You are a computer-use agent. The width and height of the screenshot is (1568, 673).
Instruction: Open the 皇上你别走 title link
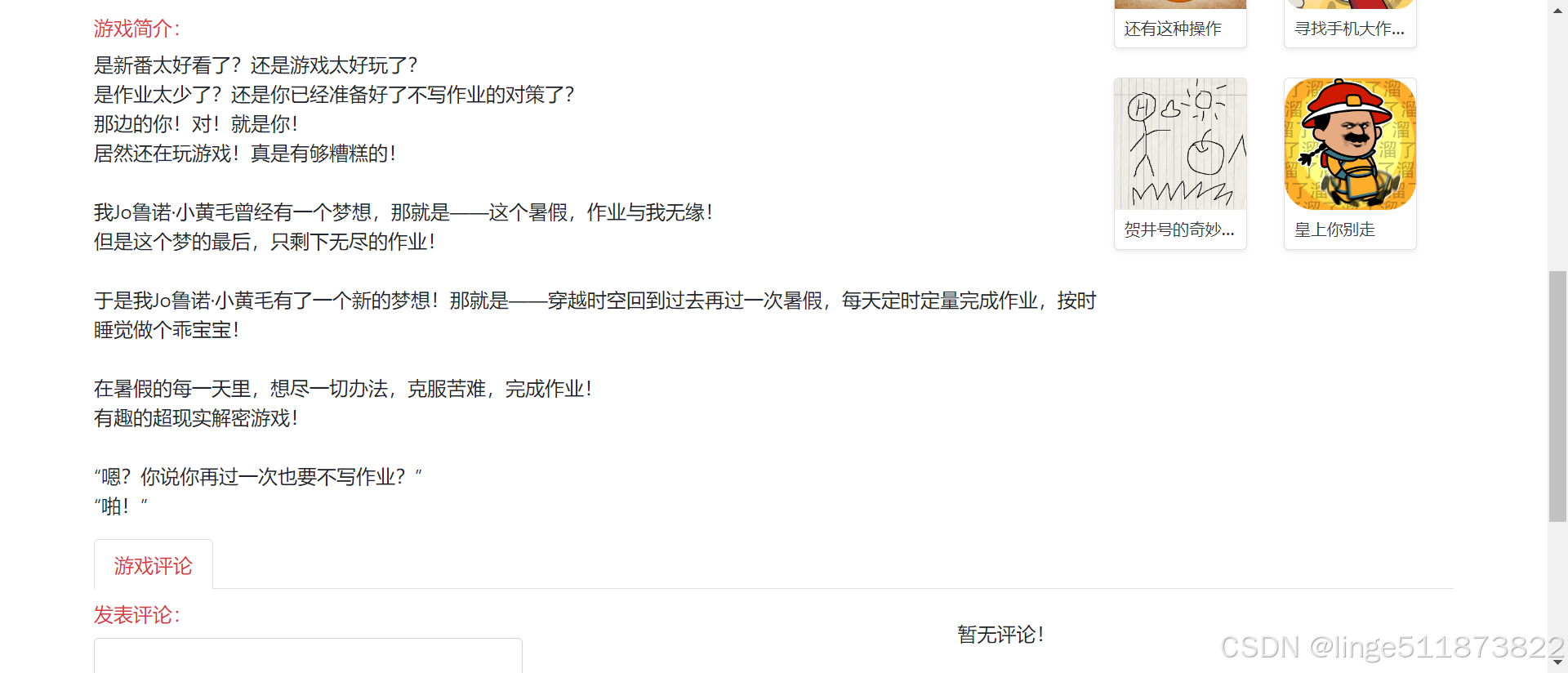(1334, 230)
